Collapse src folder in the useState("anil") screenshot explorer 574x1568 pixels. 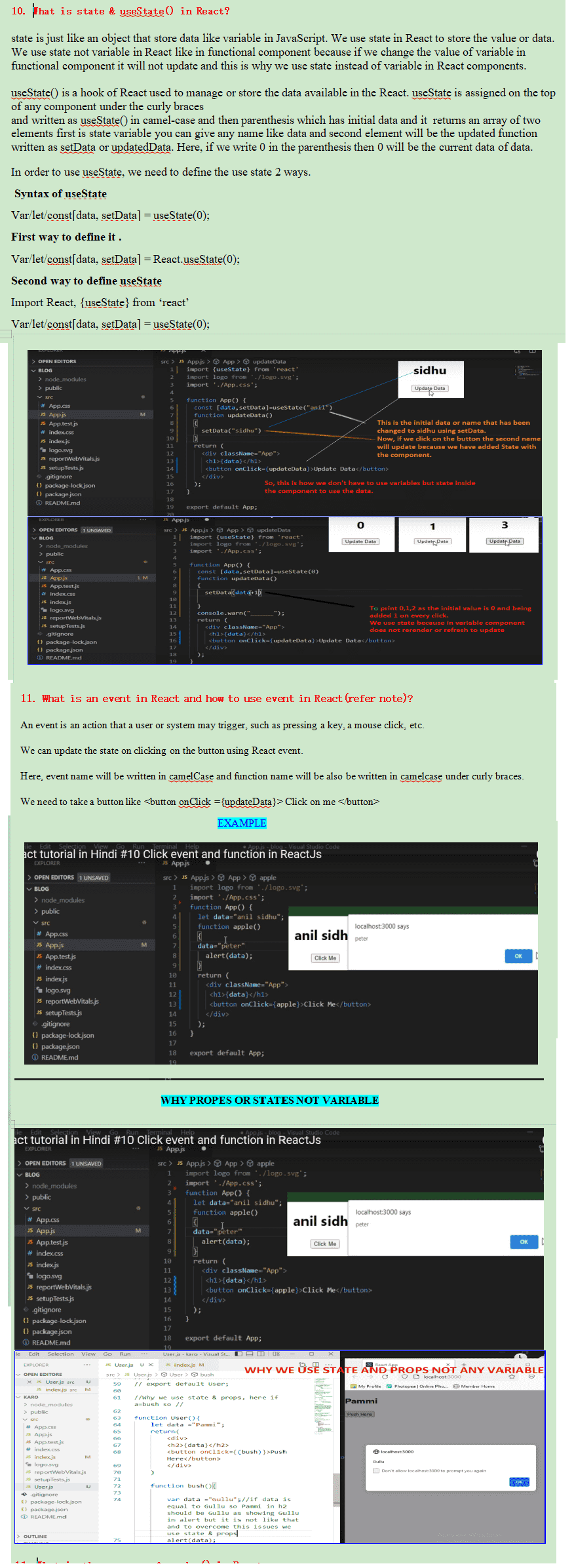pyautogui.click(x=40, y=397)
